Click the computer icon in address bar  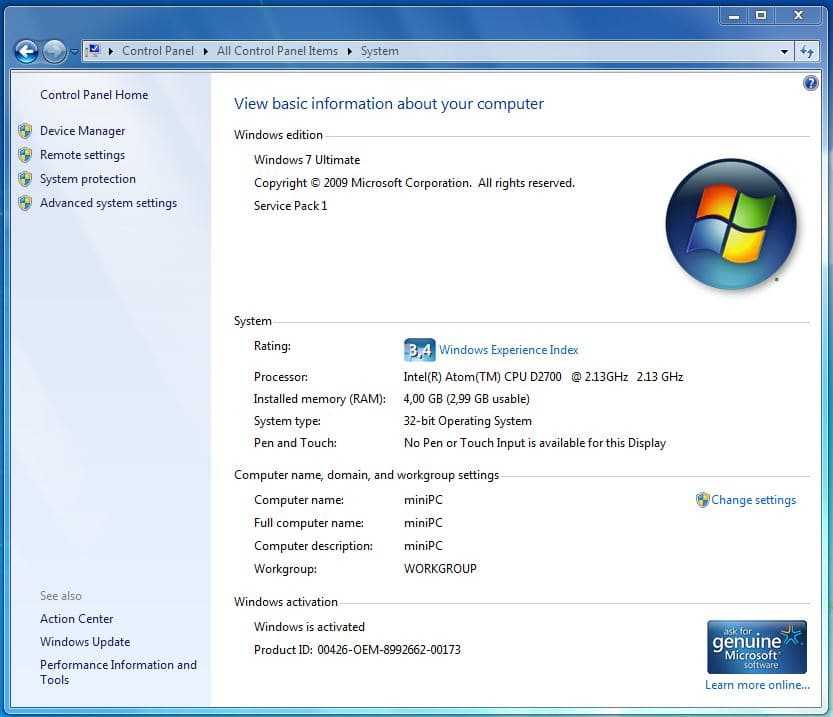94,50
